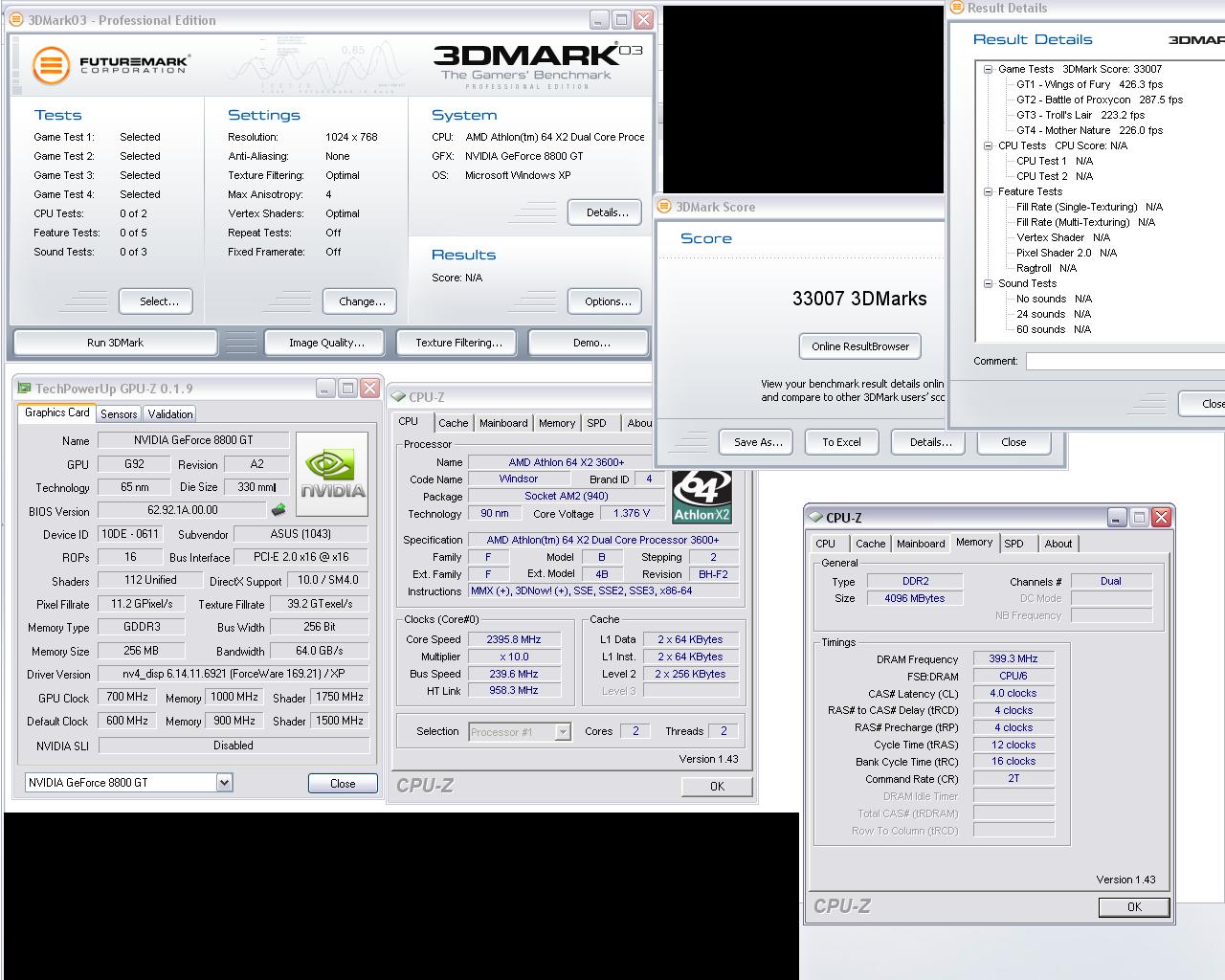Click Details in the 3DMark Score window

tap(930, 442)
